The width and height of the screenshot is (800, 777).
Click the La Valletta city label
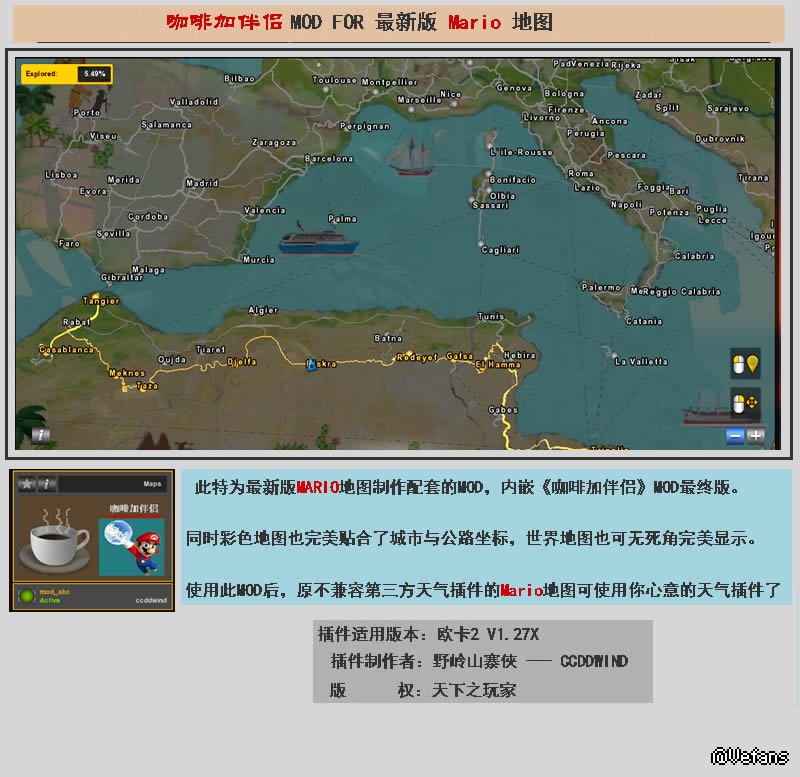(641, 361)
